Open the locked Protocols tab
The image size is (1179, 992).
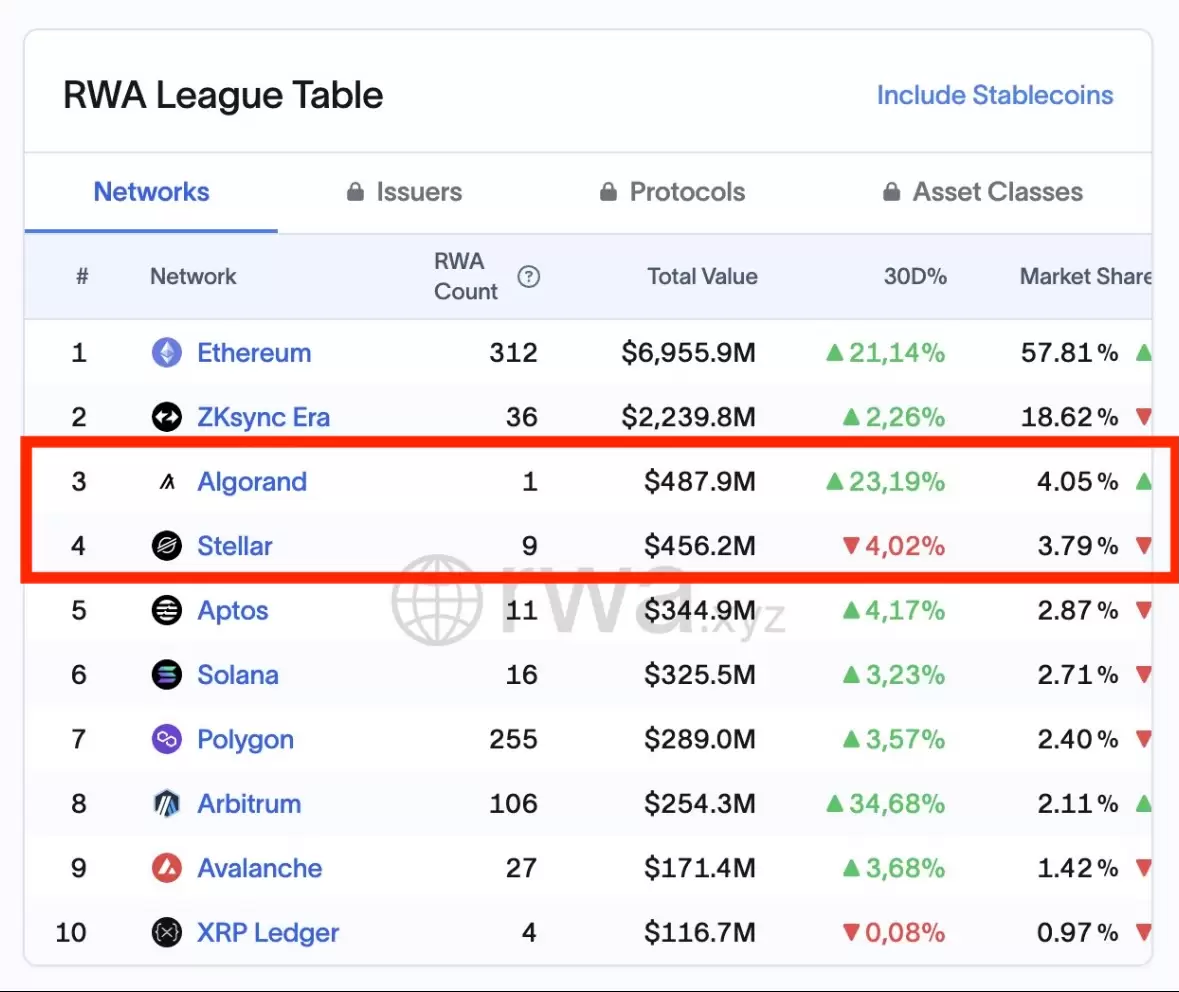click(x=672, y=192)
